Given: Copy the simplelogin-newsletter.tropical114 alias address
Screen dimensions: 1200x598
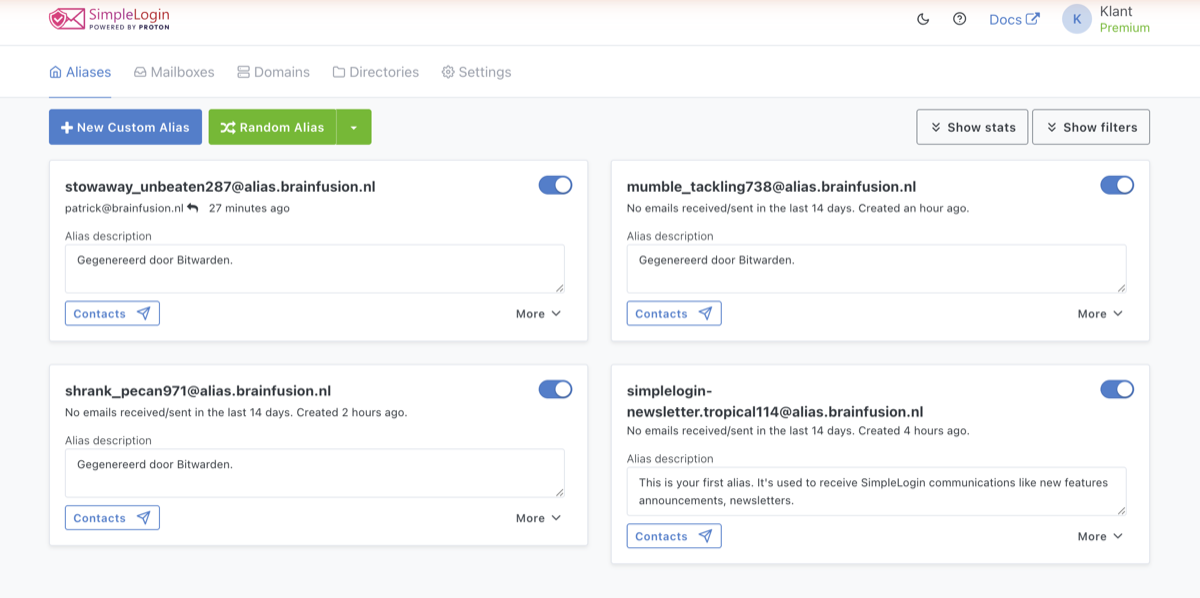Looking at the screenshot, I should [775, 400].
